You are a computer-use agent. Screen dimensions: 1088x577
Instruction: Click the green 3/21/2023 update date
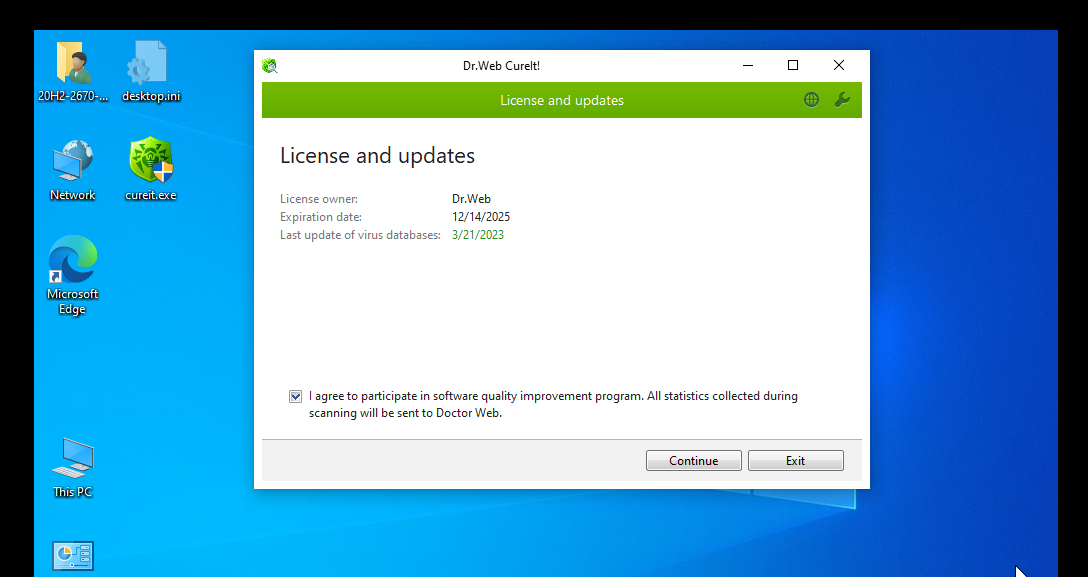(x=478, y=235)
